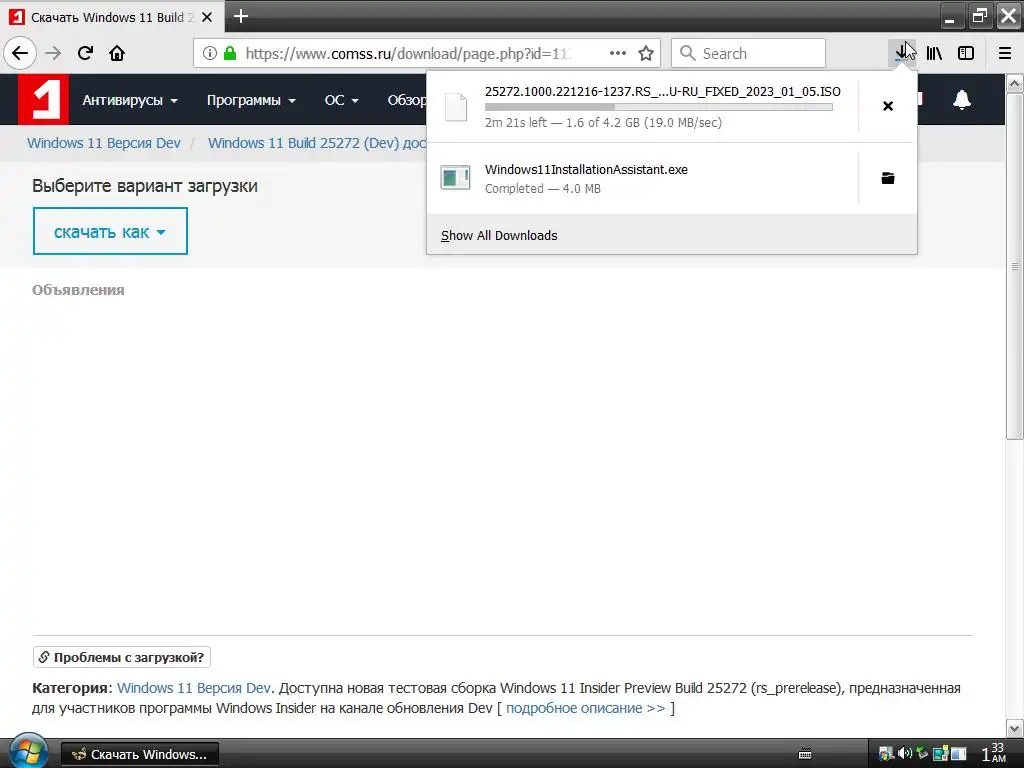Bookmark this page with the star
The image size is (1024, 768).
click(x=646, y=54)
